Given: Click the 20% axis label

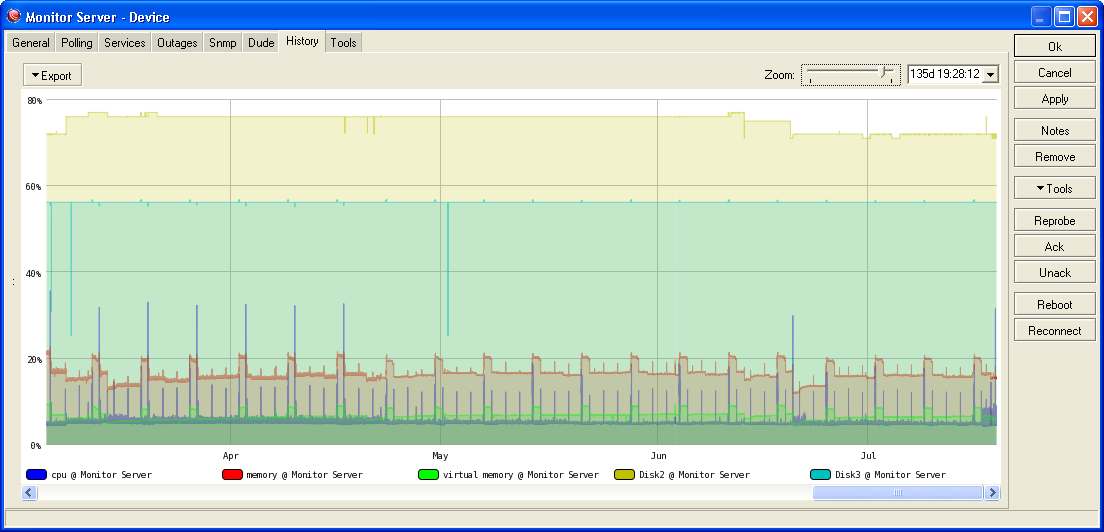Looking at the screenshot, I should point(34,360).
